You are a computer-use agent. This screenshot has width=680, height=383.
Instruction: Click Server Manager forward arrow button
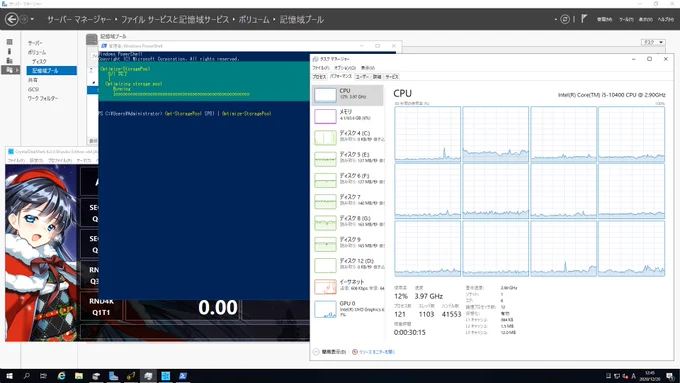pyautogui.click(x=24, y=19)
